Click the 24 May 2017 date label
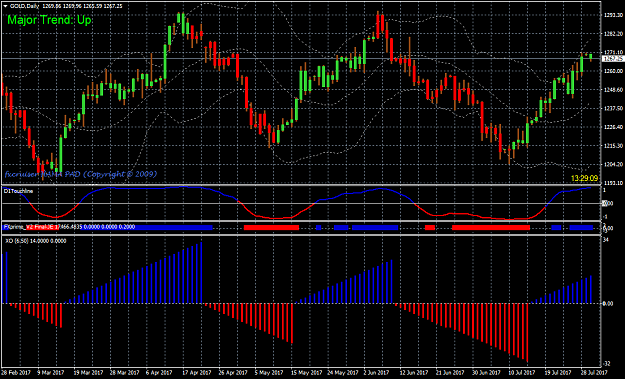Image resolution: width=625 pixels, height=379 pixels. tap(342, 373)
